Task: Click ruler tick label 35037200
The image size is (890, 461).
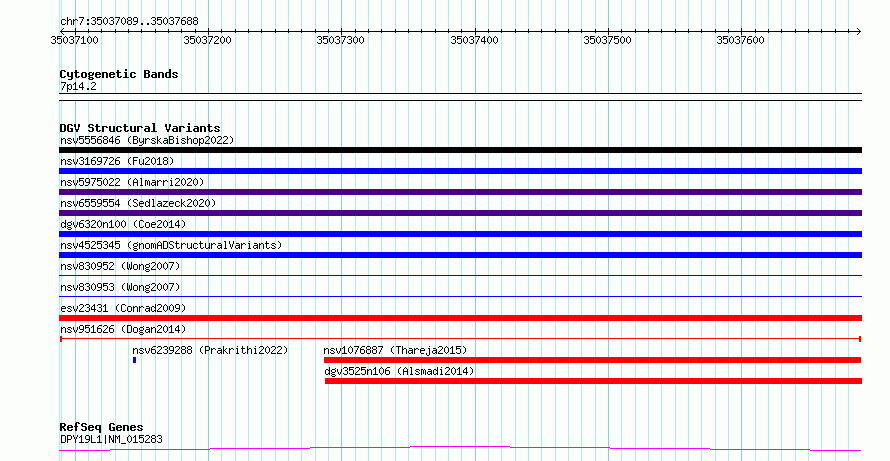Action: click(x=208, y=40)
